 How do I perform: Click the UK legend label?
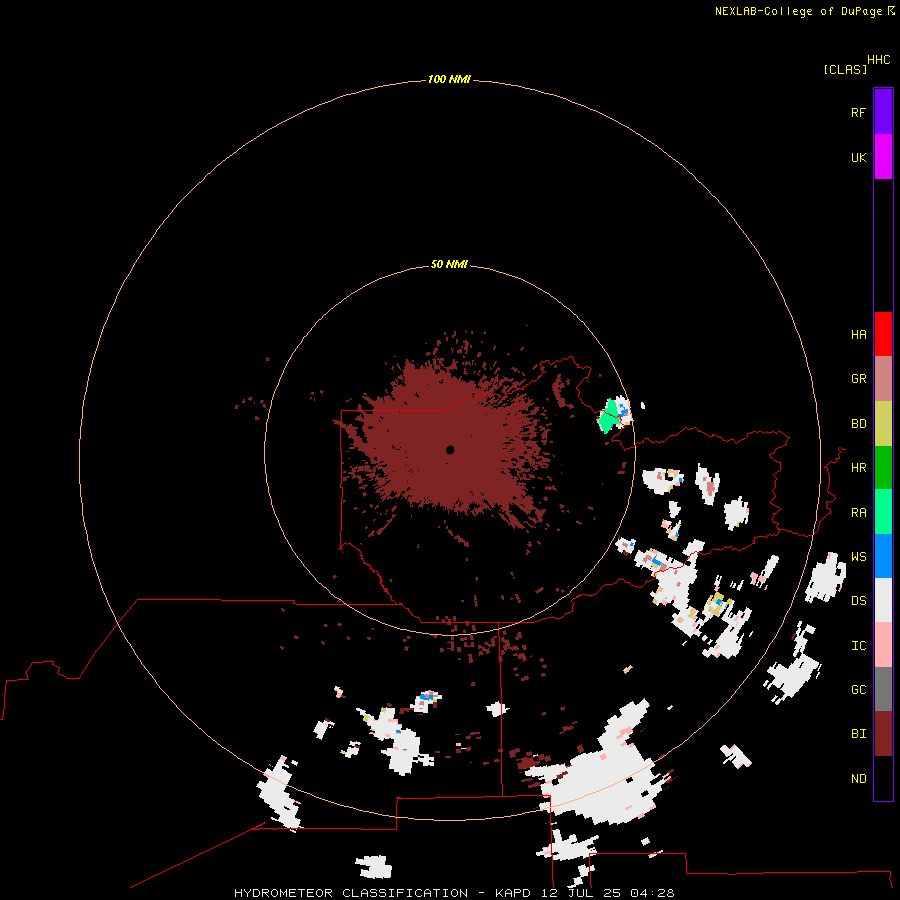coord(858,157)
